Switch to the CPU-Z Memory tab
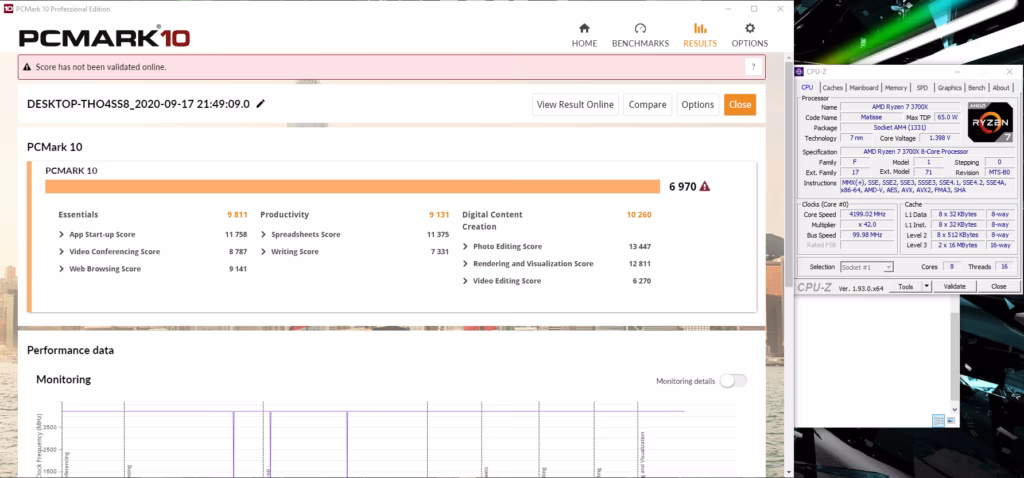The height and width of the screenshot is (478, 1024). 895,88
